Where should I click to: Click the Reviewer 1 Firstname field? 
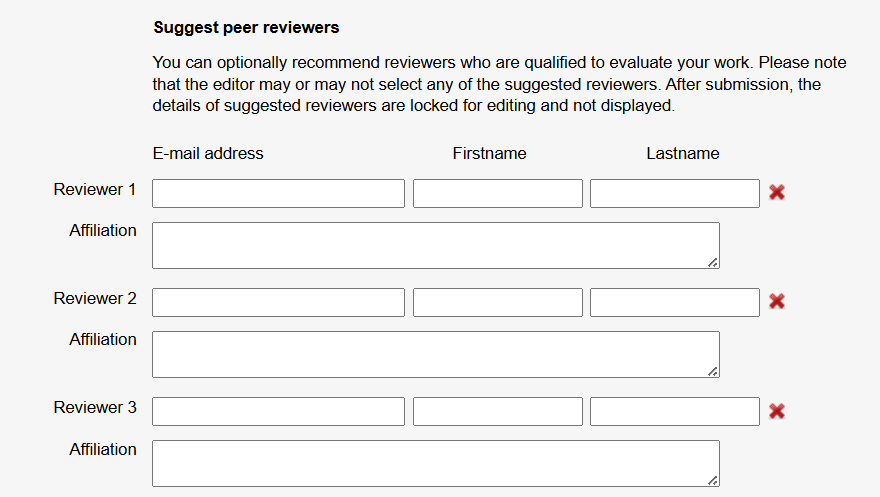click(498, 194)
